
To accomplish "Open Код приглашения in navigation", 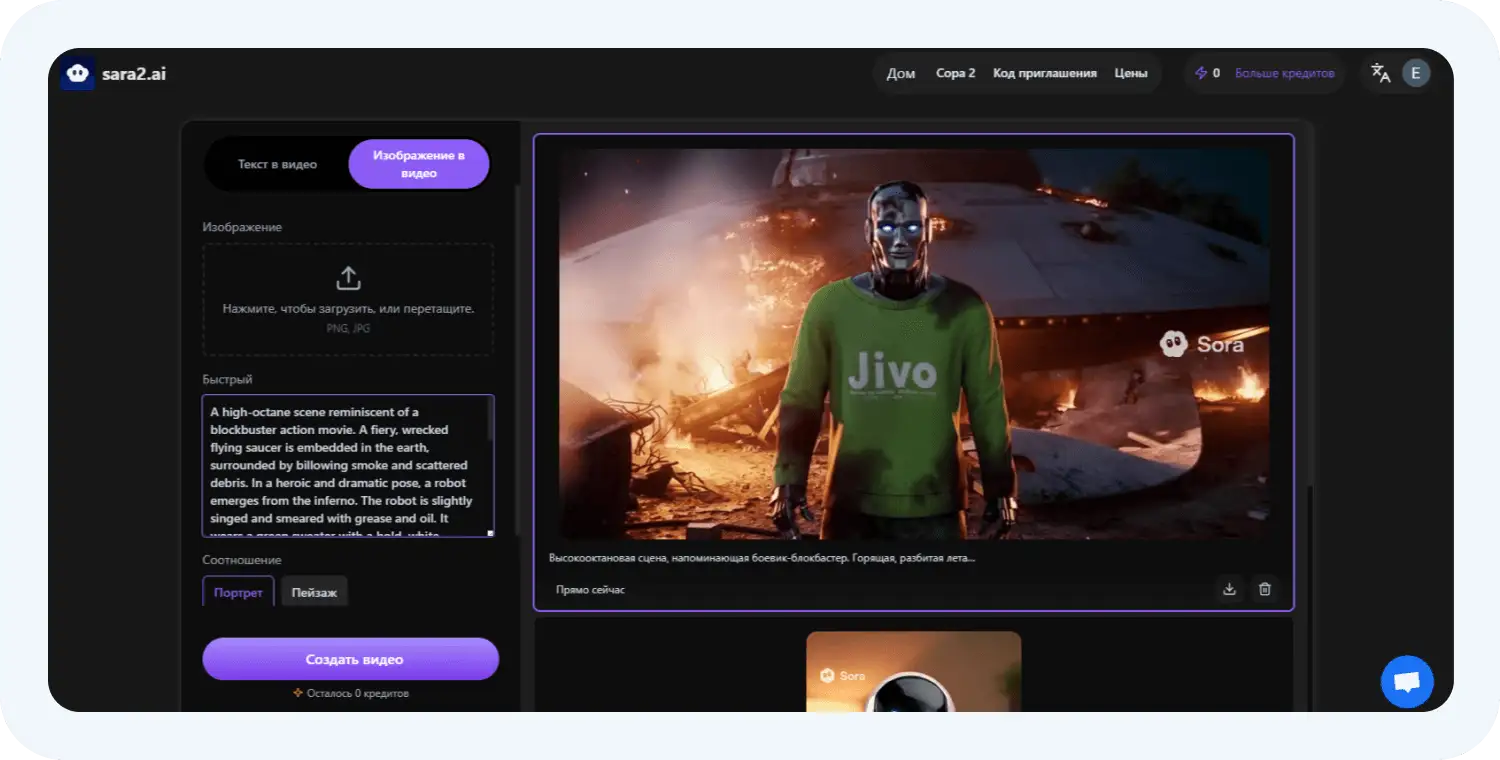I will coord(1044,73).
